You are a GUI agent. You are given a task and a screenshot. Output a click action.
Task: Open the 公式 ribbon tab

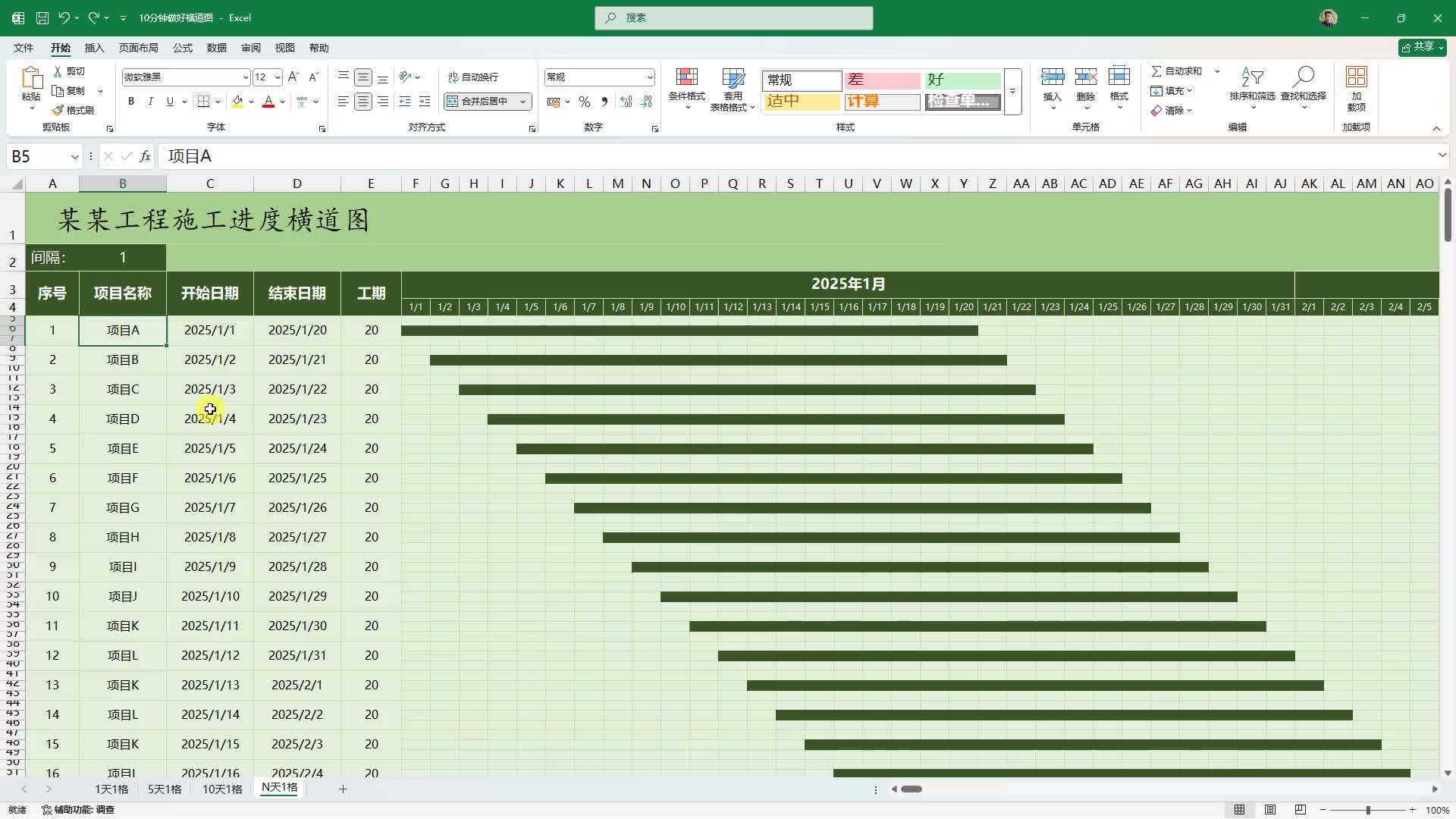182,48
